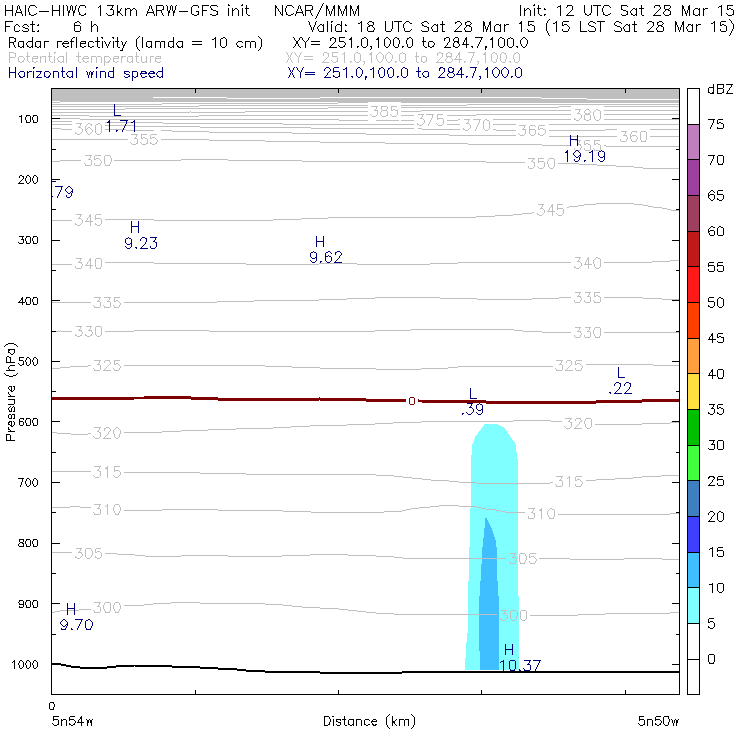
Task: Click the '370' potential temperature contour label
Action: [x=477, y=125]
